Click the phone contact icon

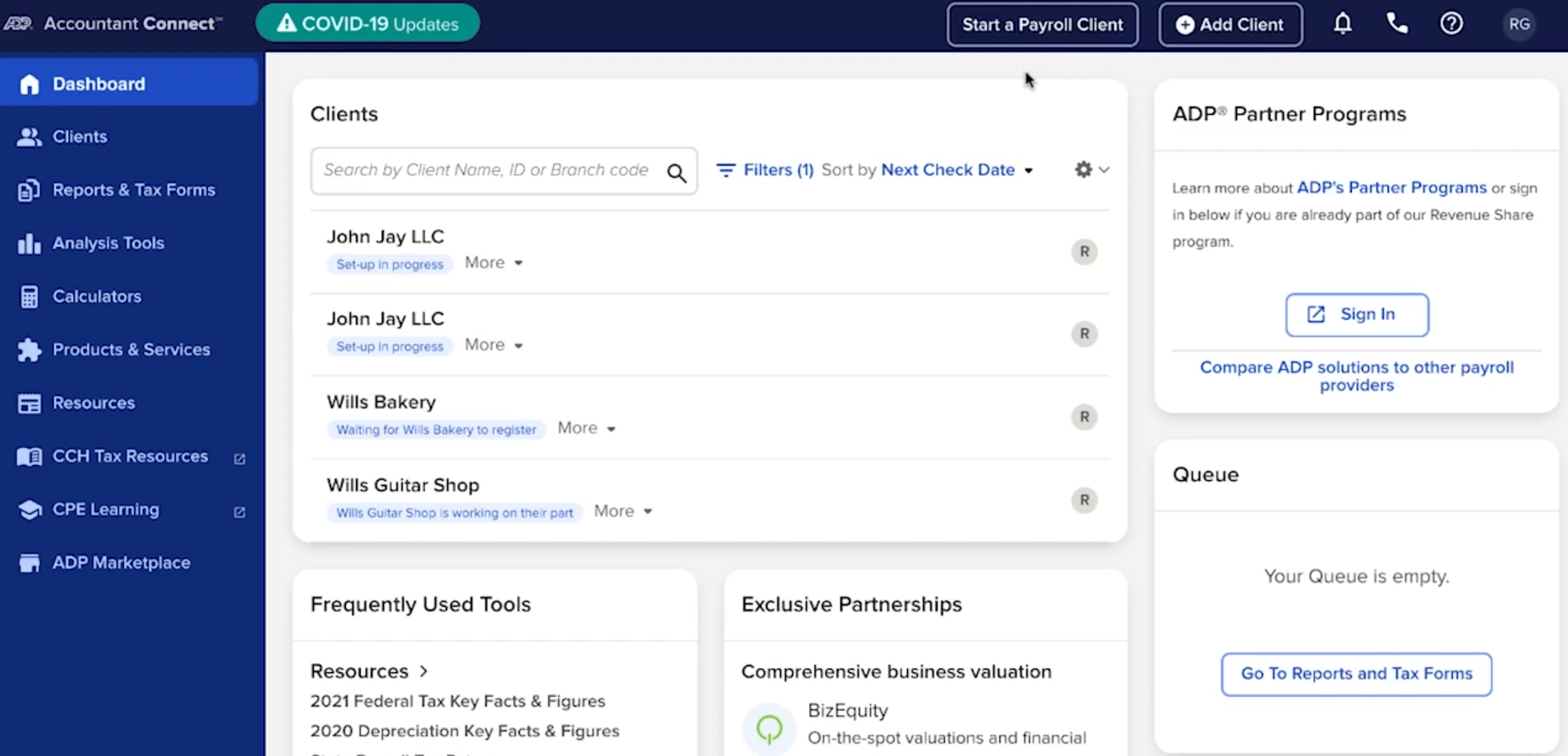coord(1397,24)
